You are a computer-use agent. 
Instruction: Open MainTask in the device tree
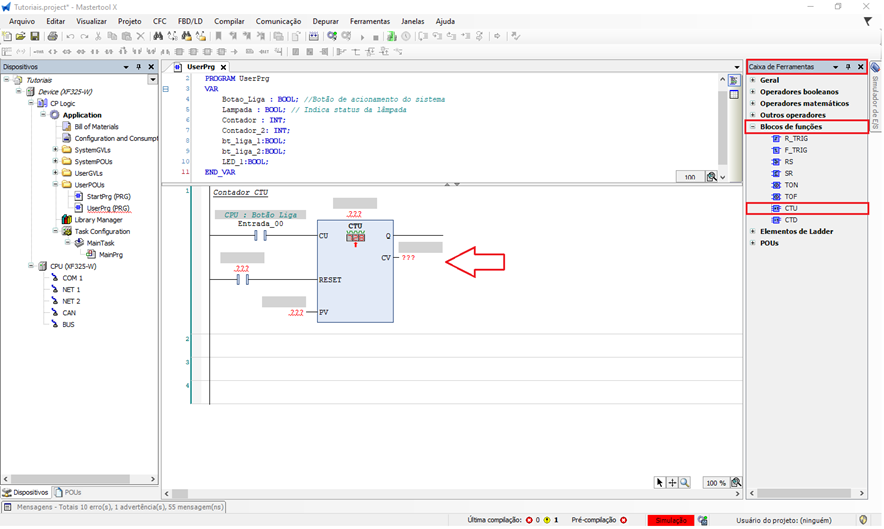[x=99, y=243]
